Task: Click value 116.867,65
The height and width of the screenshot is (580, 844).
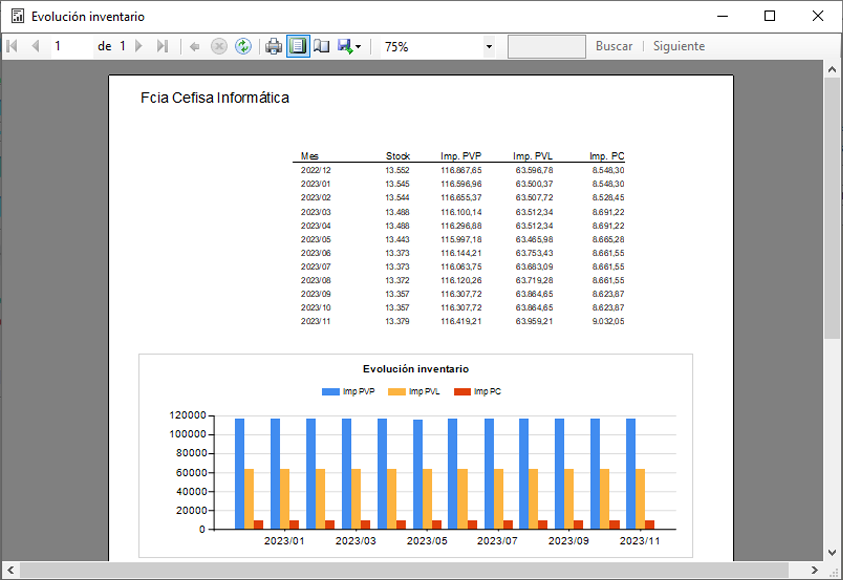Action: click(461, 170)
